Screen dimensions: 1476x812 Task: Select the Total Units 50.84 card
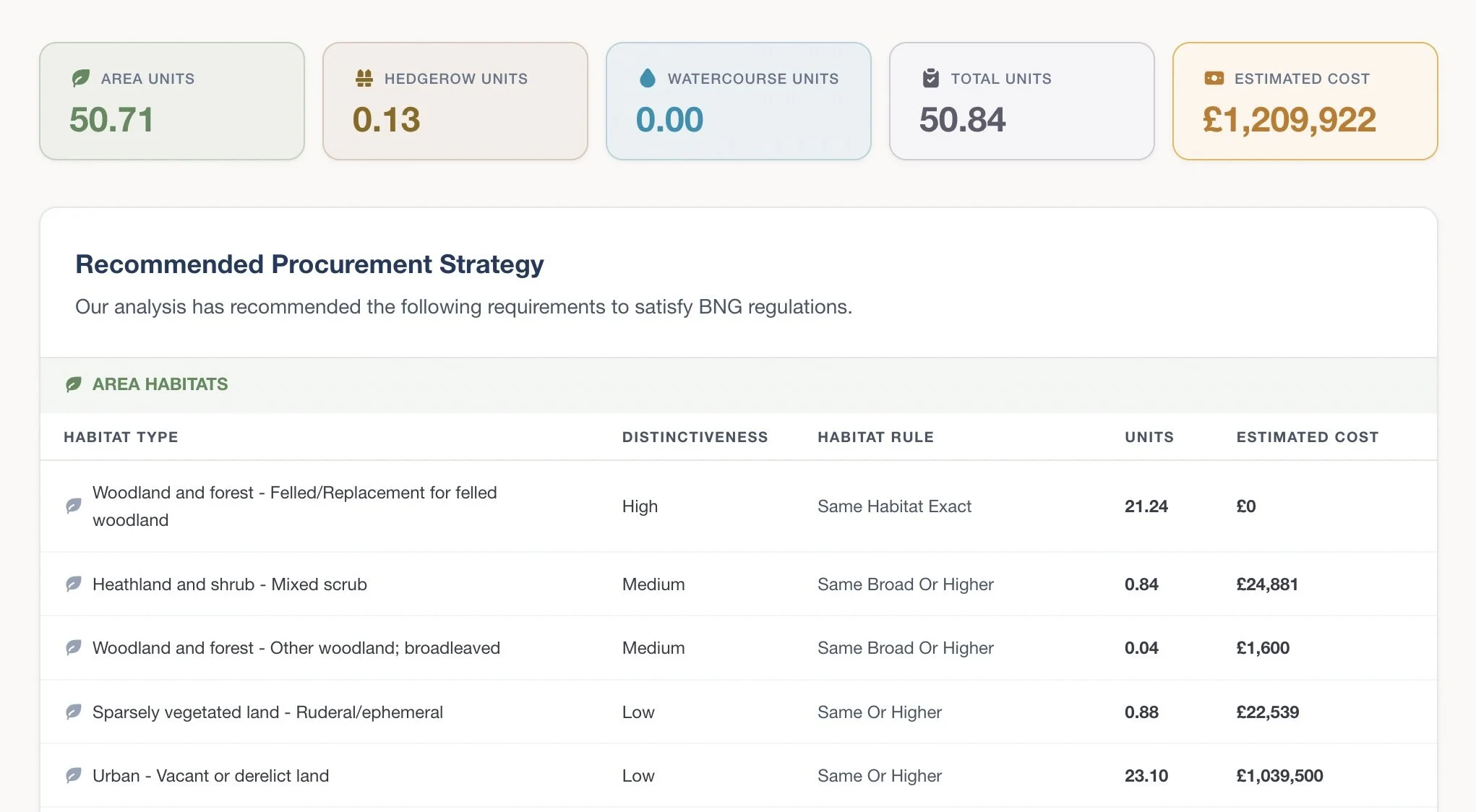[1021, 101]
